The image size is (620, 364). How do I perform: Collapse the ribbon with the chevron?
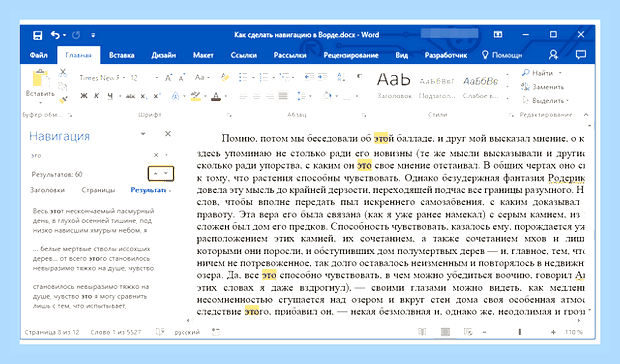[586, 115]
